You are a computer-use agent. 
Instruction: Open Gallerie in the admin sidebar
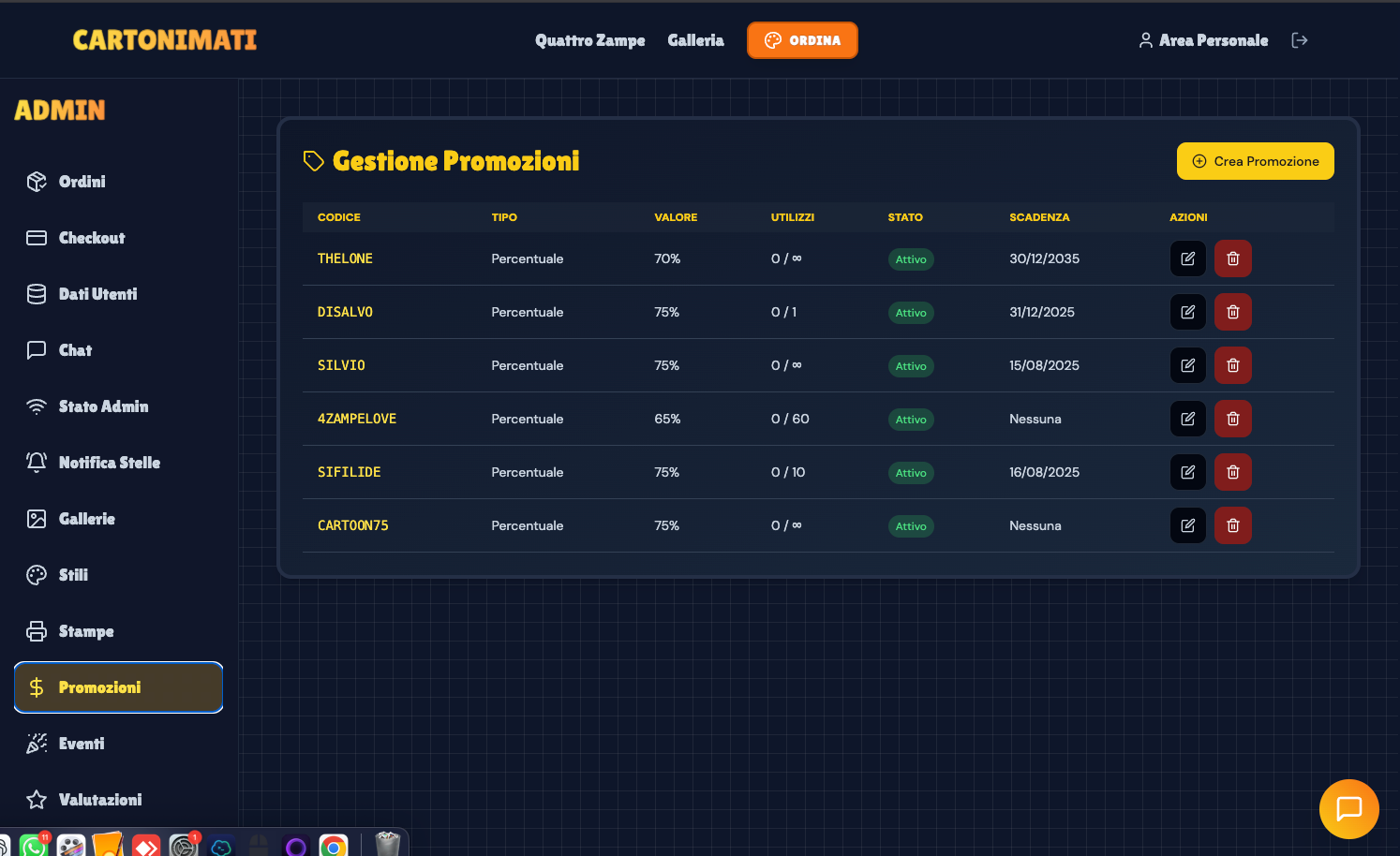click(118, 519)
